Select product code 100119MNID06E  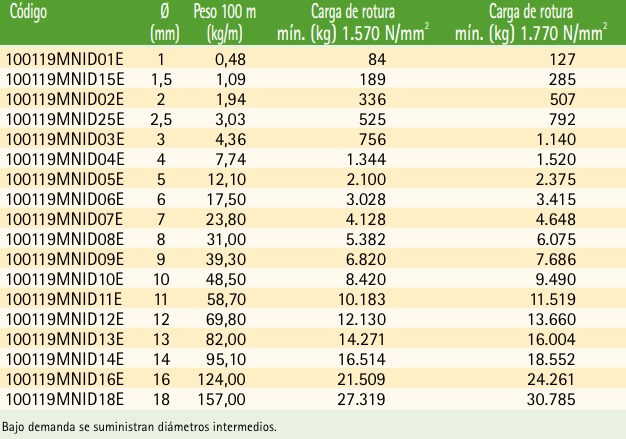point(65,199)
